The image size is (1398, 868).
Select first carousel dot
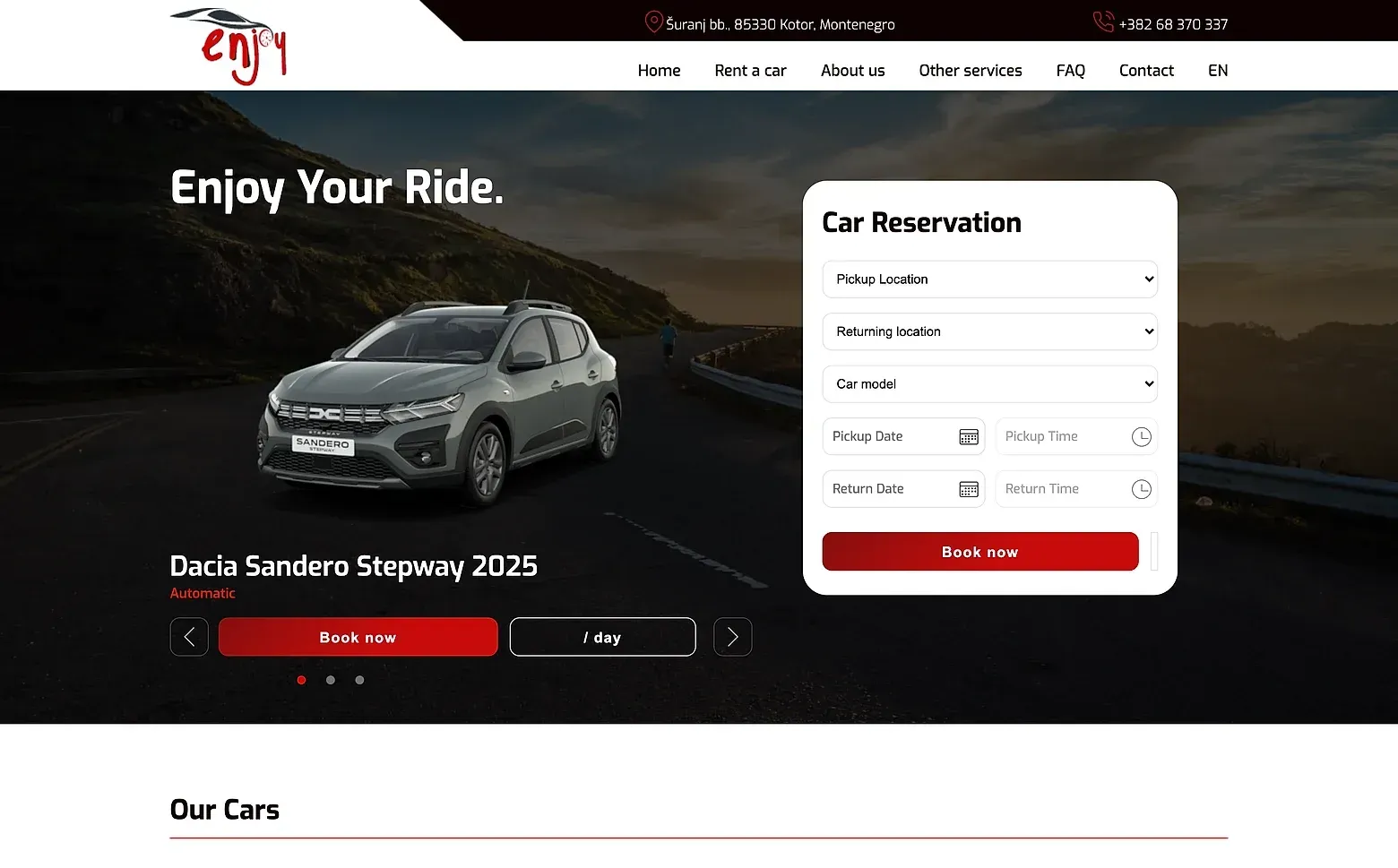point(302,680)
